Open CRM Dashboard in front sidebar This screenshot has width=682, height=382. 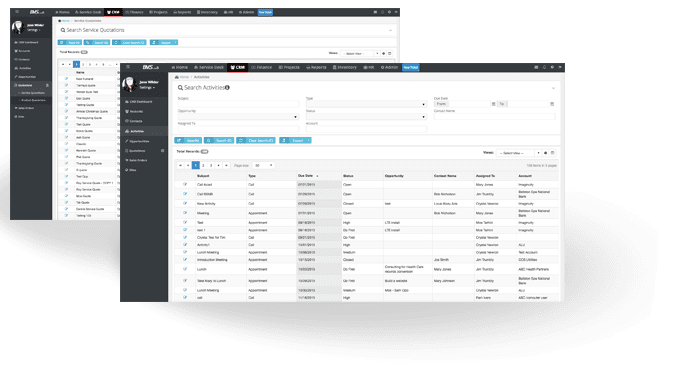point(140,101)
